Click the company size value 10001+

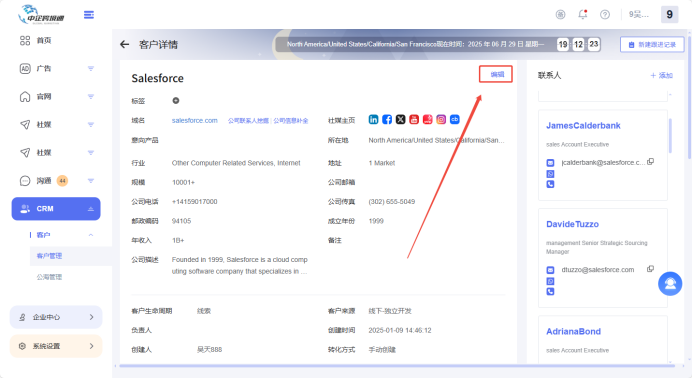tap(183, 182)
